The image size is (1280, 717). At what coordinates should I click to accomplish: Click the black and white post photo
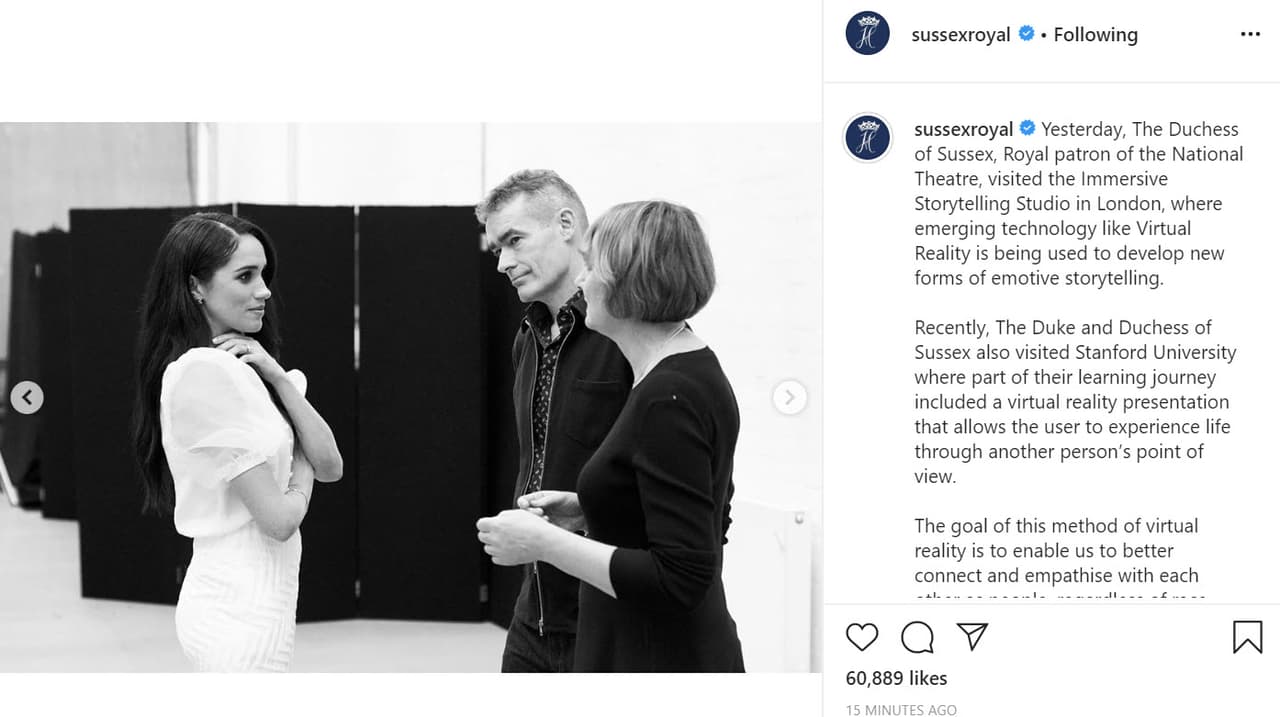pyautogui.click(x=411, y=397)
